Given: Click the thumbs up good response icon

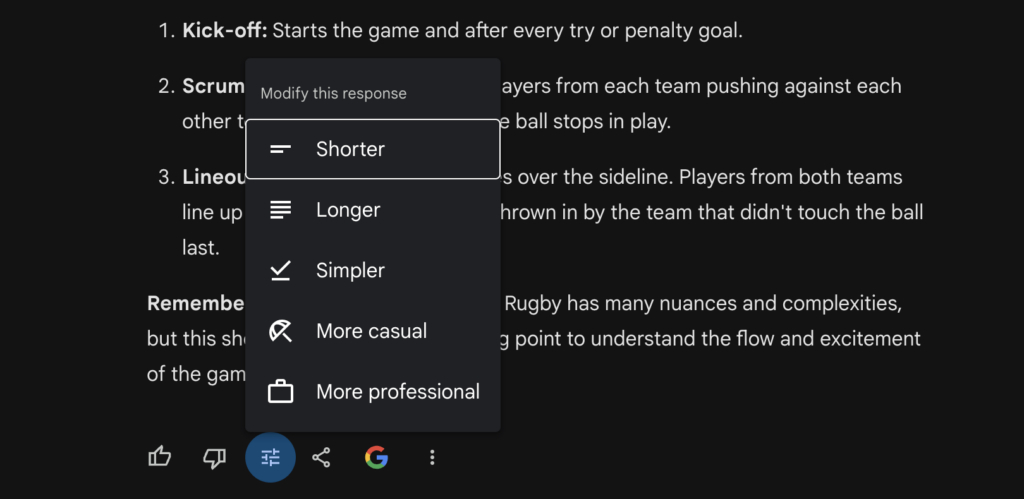Looking at the screenshot, I should 159,457.
